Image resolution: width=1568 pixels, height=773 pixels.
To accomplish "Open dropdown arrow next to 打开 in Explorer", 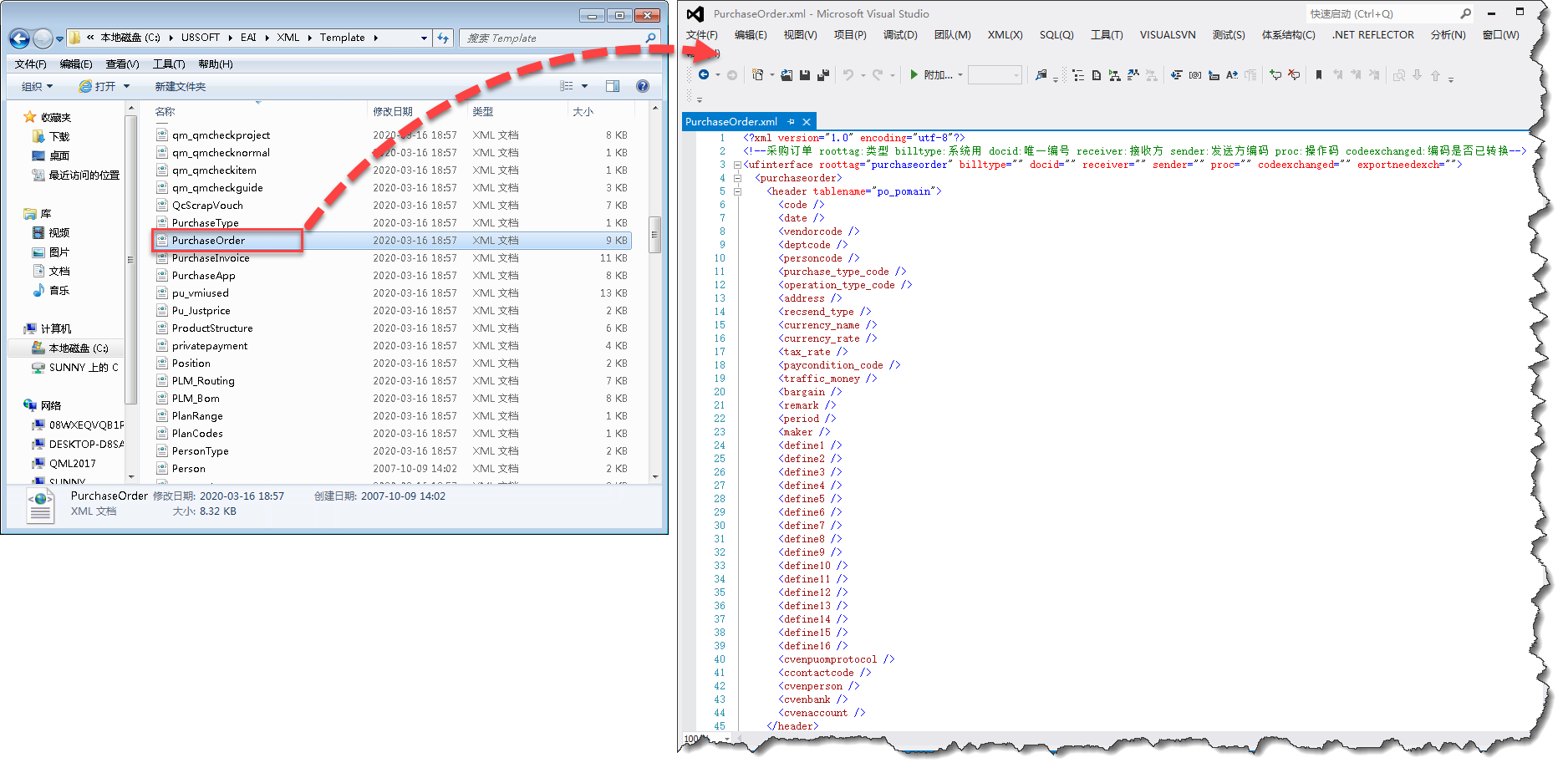I will click(127, 86).
